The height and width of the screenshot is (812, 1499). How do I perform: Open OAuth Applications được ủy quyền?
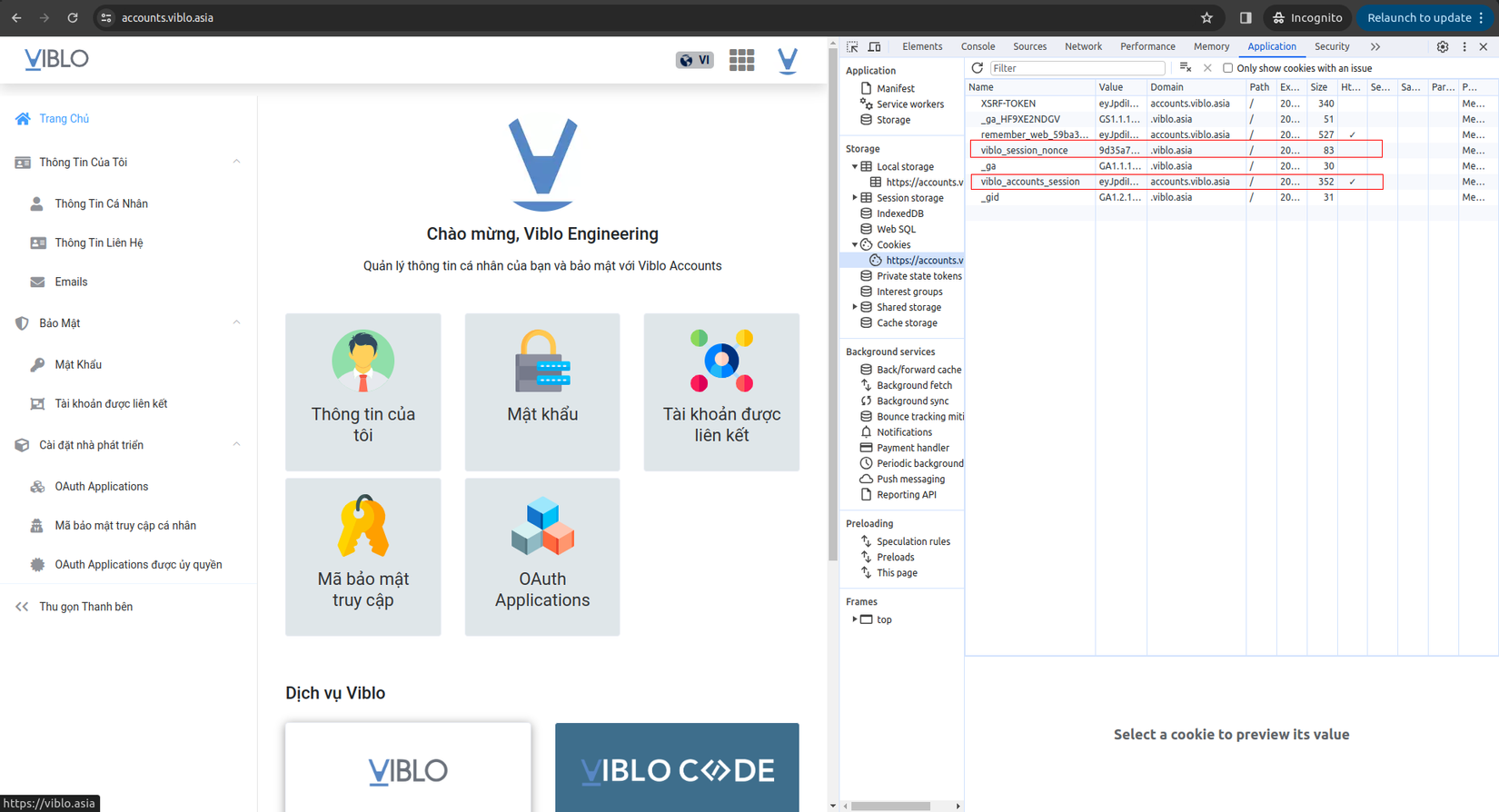tap(138, 564)
